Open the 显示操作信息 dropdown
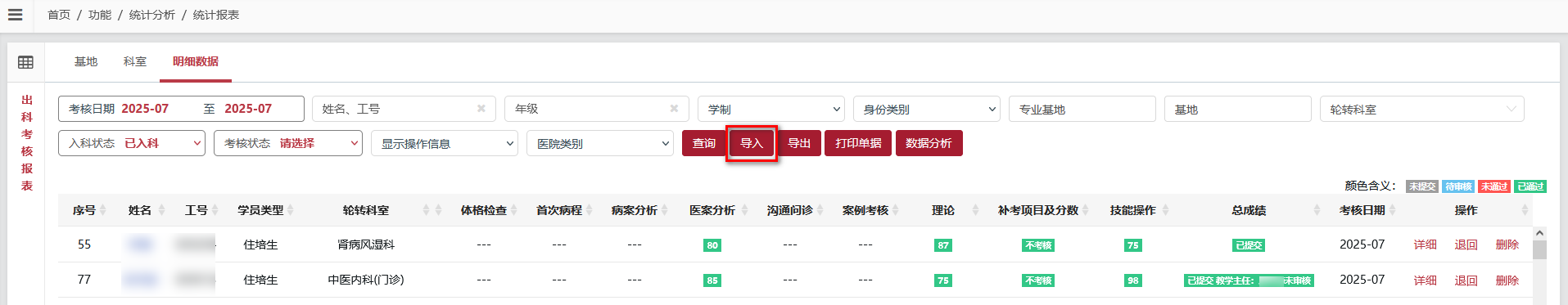 [445, 143]
